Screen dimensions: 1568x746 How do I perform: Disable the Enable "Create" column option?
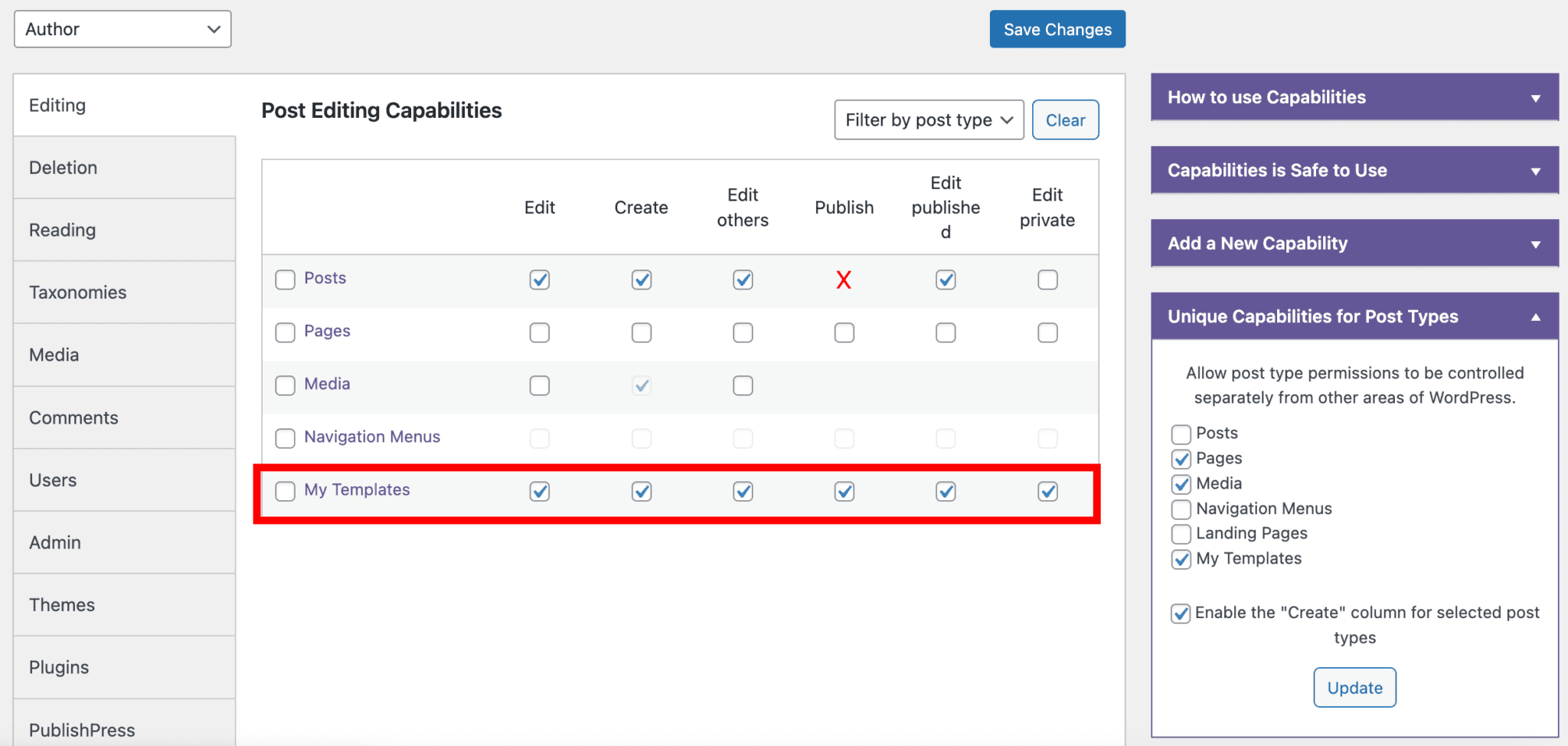click(1181, 613)
